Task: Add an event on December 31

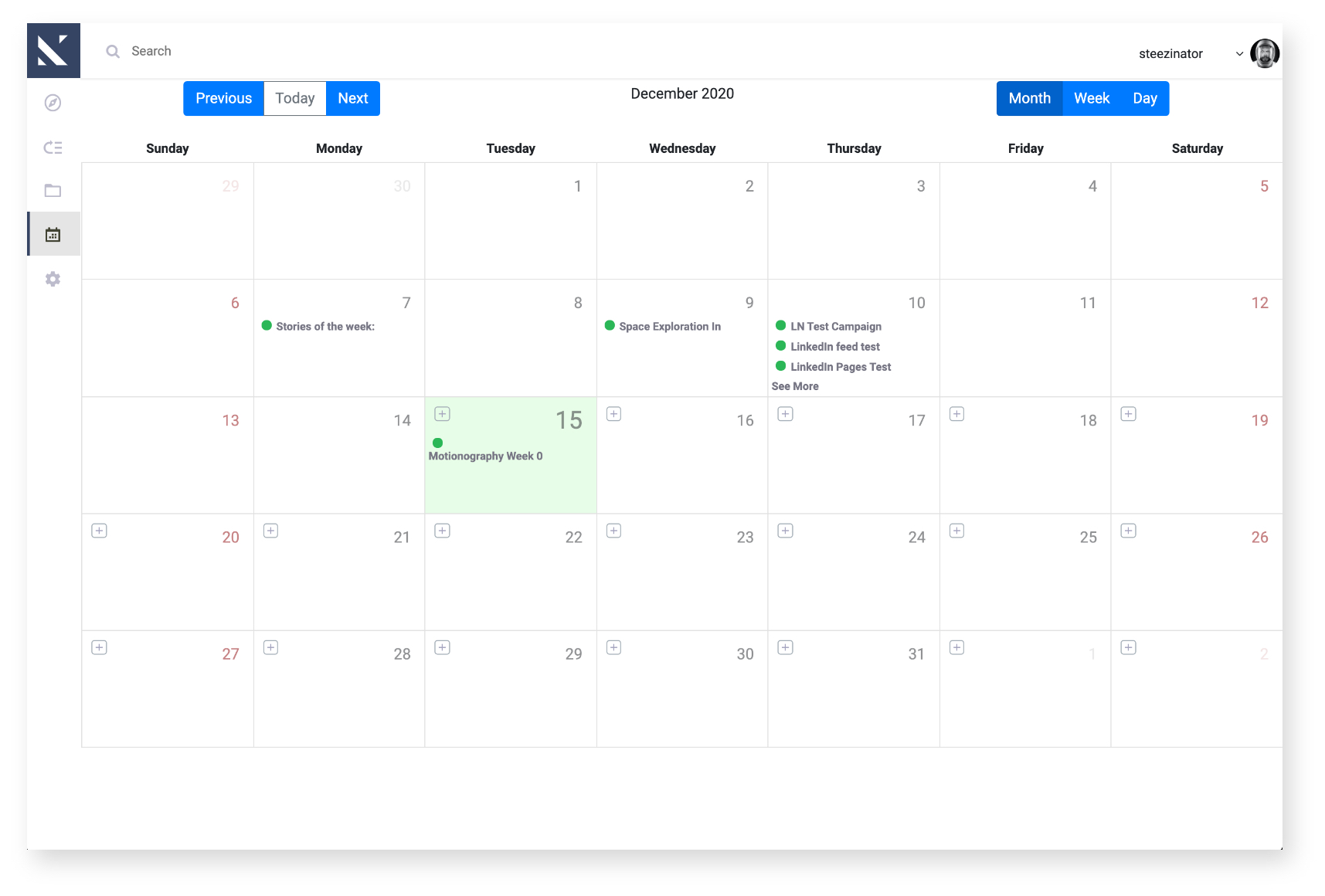Action: [x=786, y=647]
